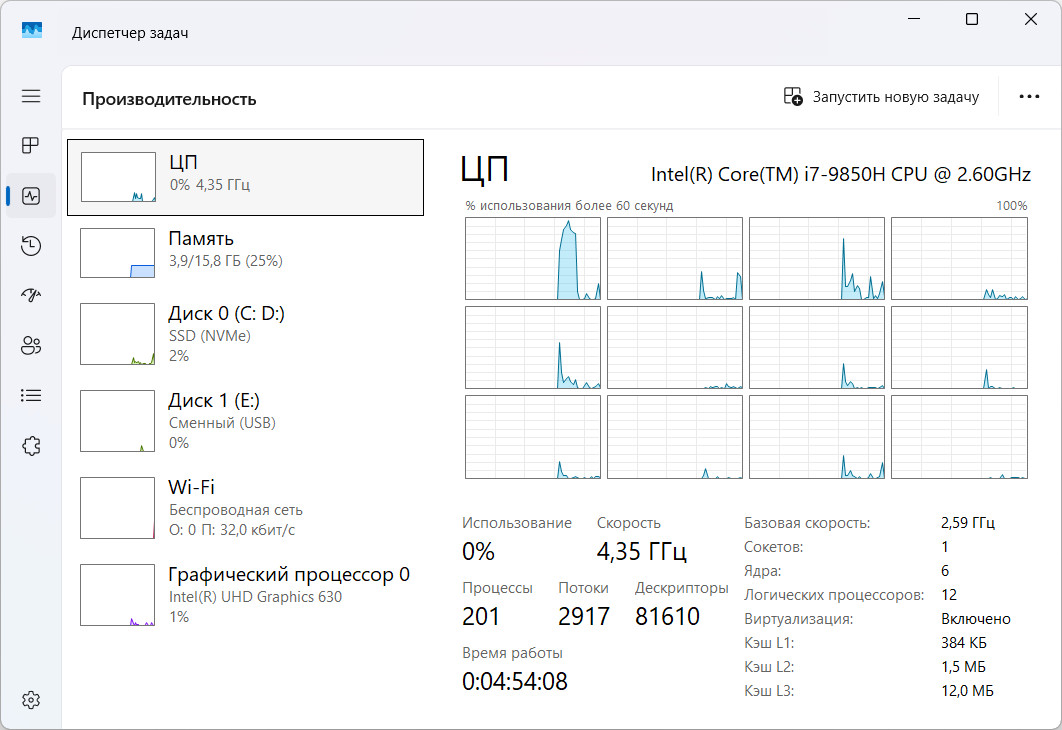The image size is (1062, 730).
Task: Click first logical processor graph with large spike
Action: click(x=533, y=259)
